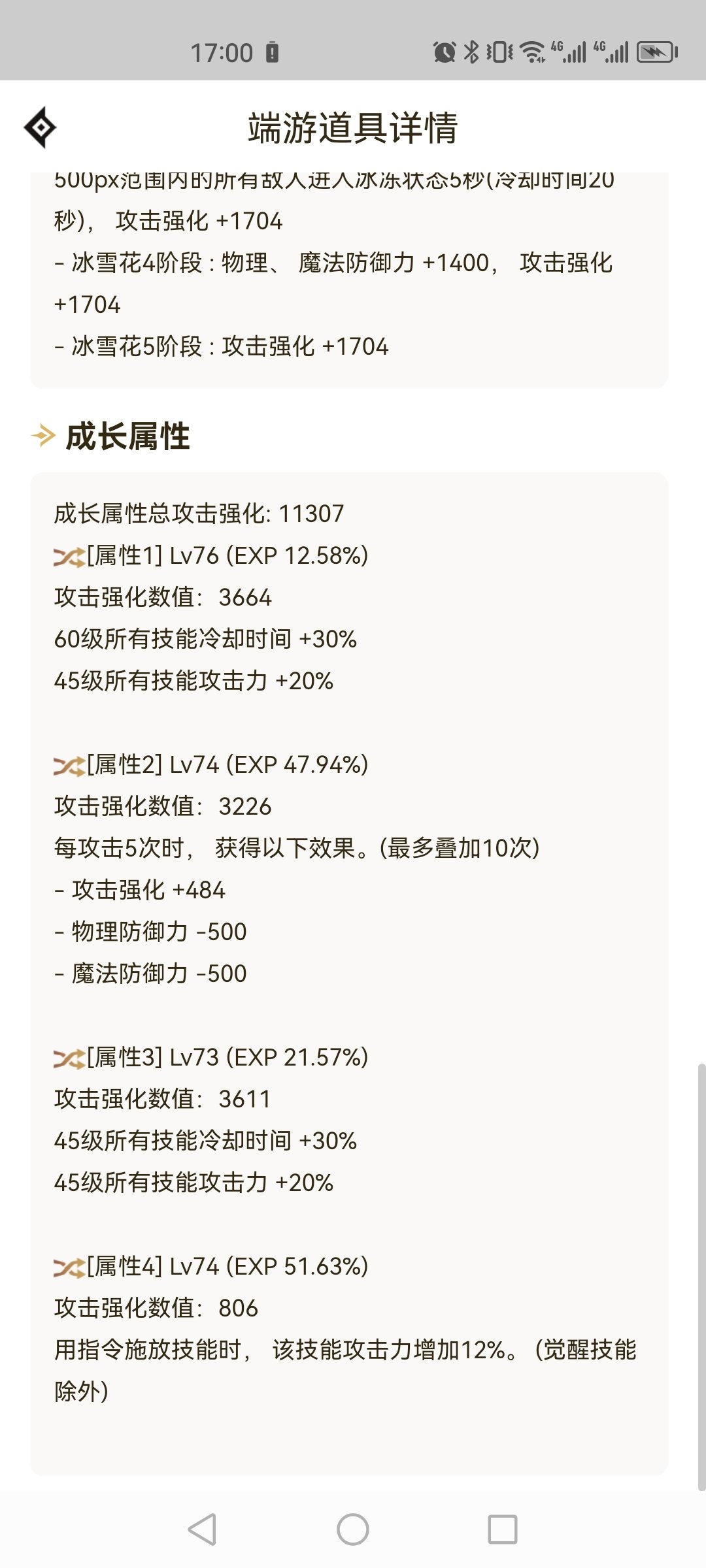
Task: Tap shuffle icon beside 属性1
Action: tap(70, 557)
